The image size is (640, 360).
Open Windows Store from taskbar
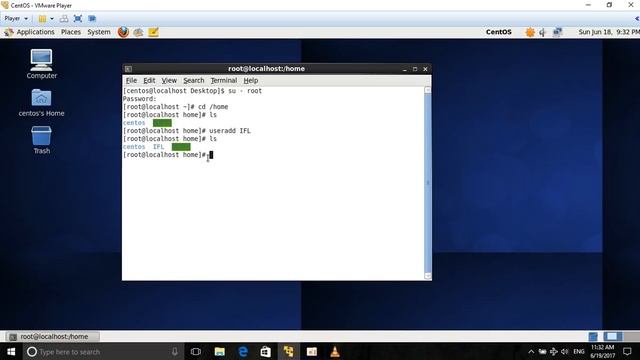pyautogui.click(x=266, y=351)
